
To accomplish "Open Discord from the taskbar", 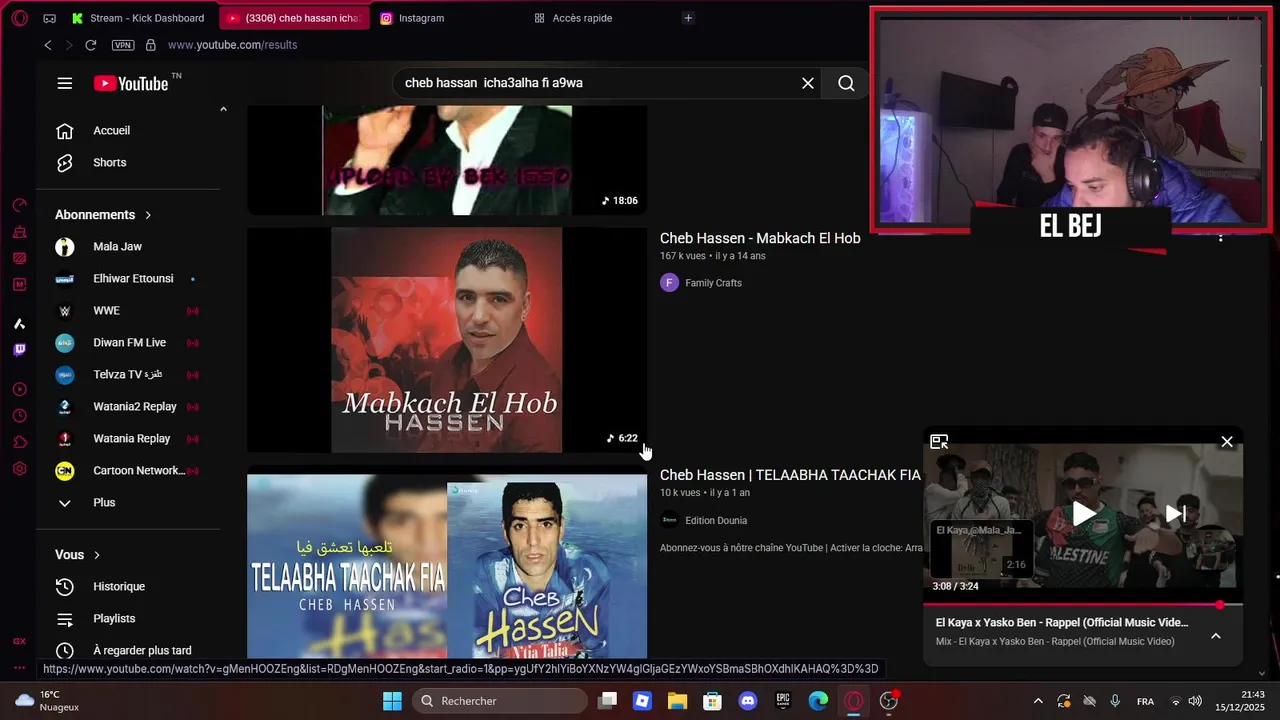I will pyautogui.click(x=747, y=701).
